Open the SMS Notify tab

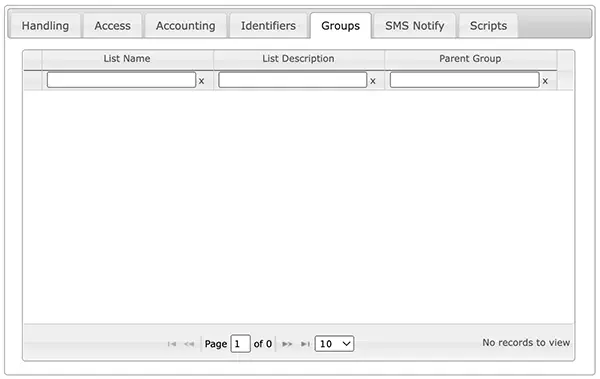(x=414, y=26)
